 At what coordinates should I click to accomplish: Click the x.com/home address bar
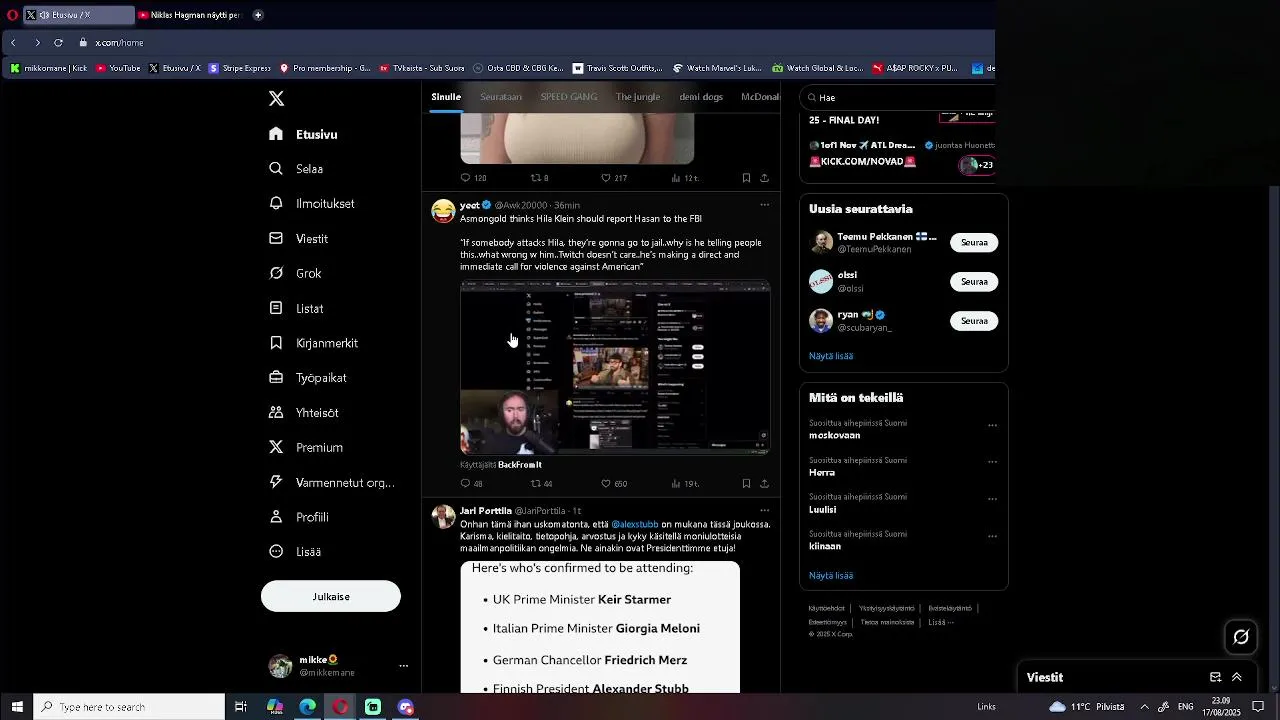[119, 43]
